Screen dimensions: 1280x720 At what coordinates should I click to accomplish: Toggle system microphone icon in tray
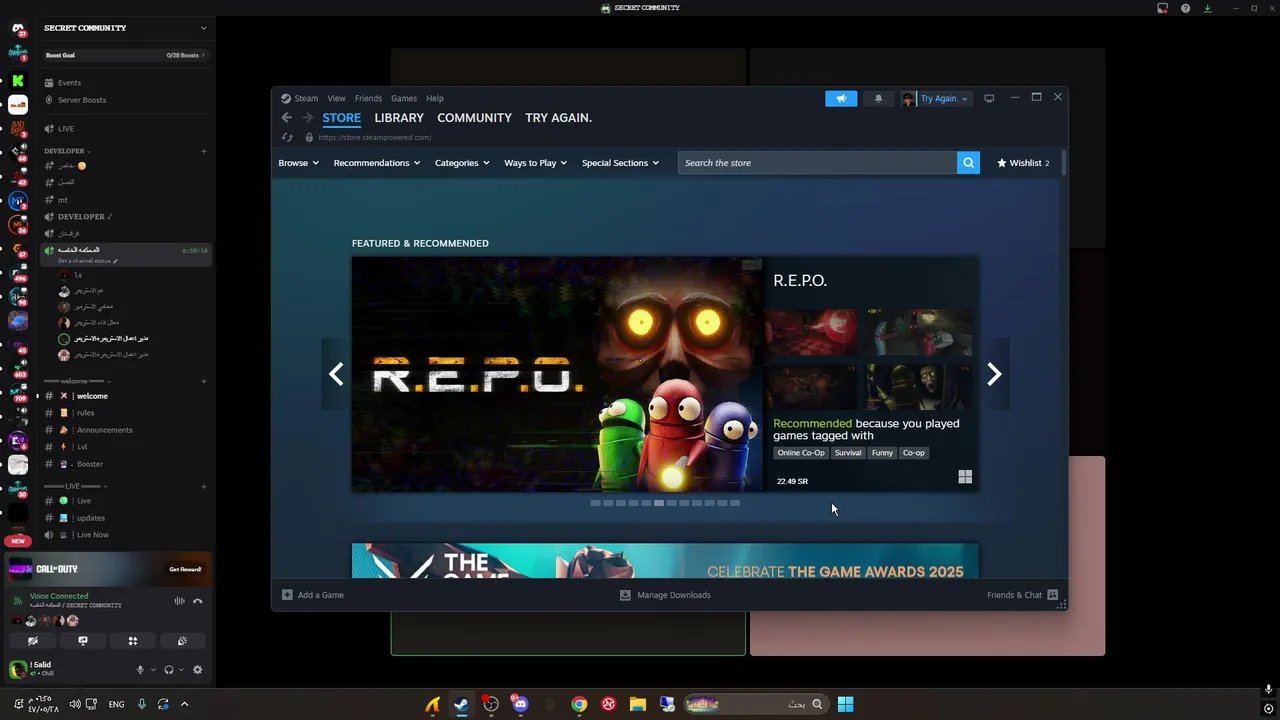tap(141, 704)
